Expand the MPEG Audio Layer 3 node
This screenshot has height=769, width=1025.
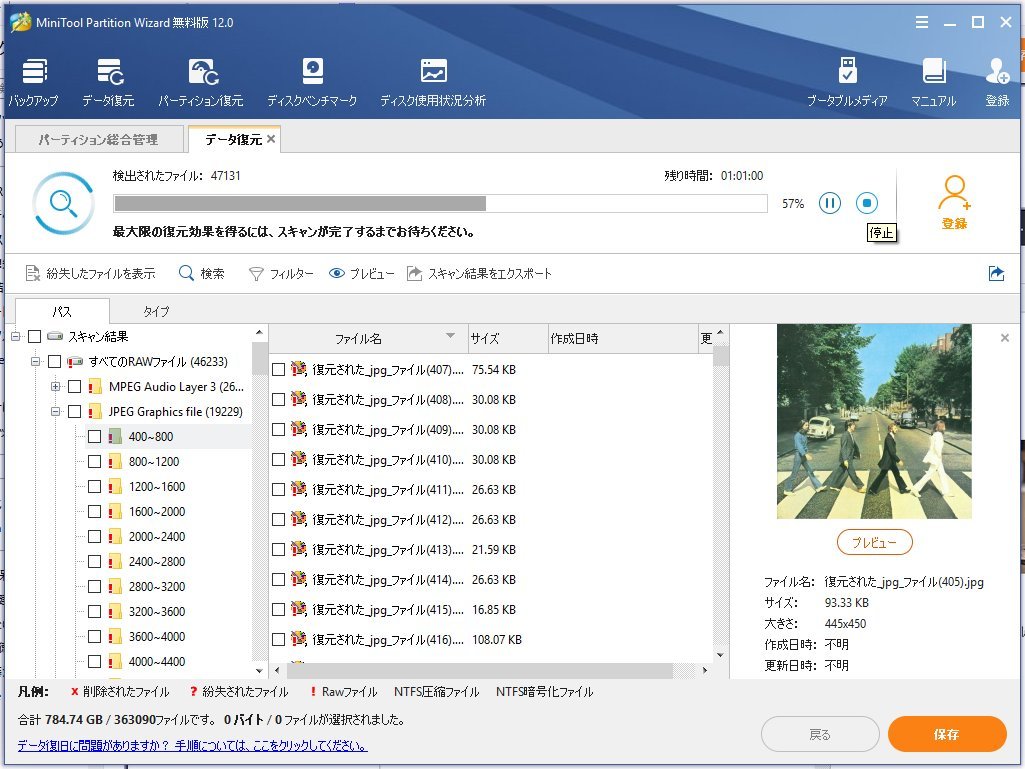click(56, 386)
